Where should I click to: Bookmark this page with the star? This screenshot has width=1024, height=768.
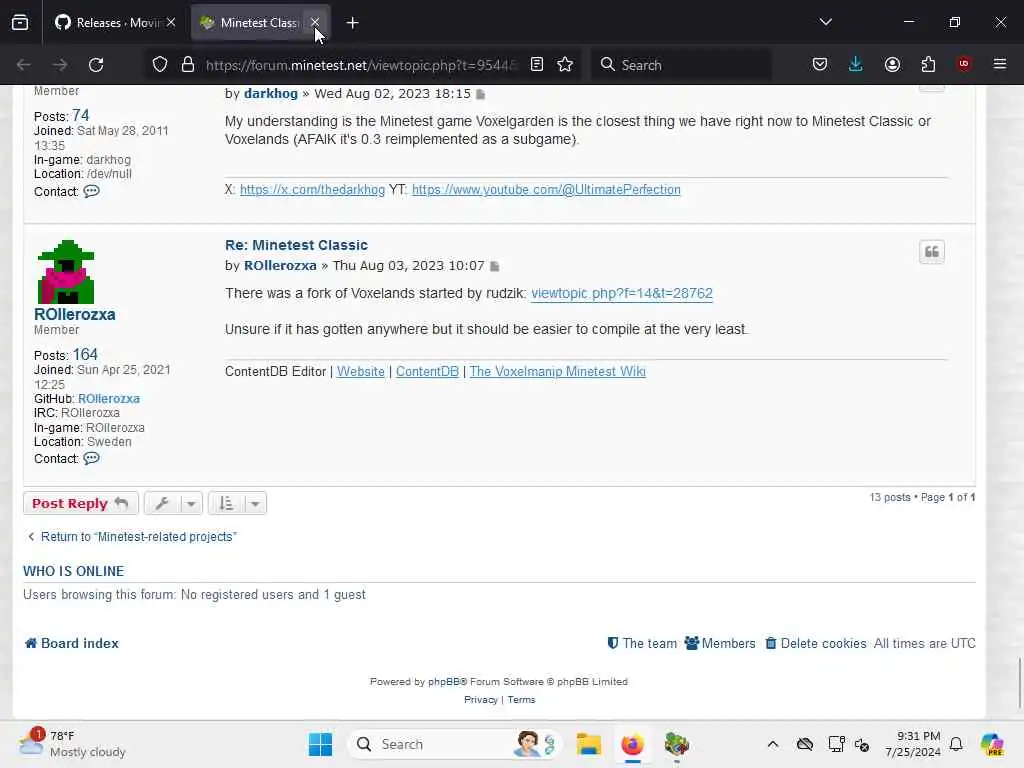(565, 65)
